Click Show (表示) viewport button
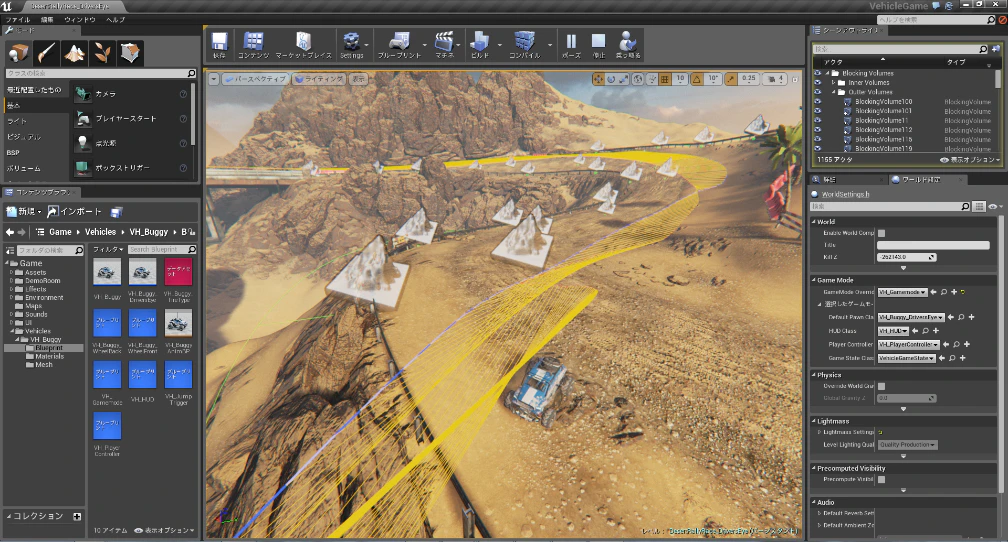Screen dimensions: 1008x542 358,79
